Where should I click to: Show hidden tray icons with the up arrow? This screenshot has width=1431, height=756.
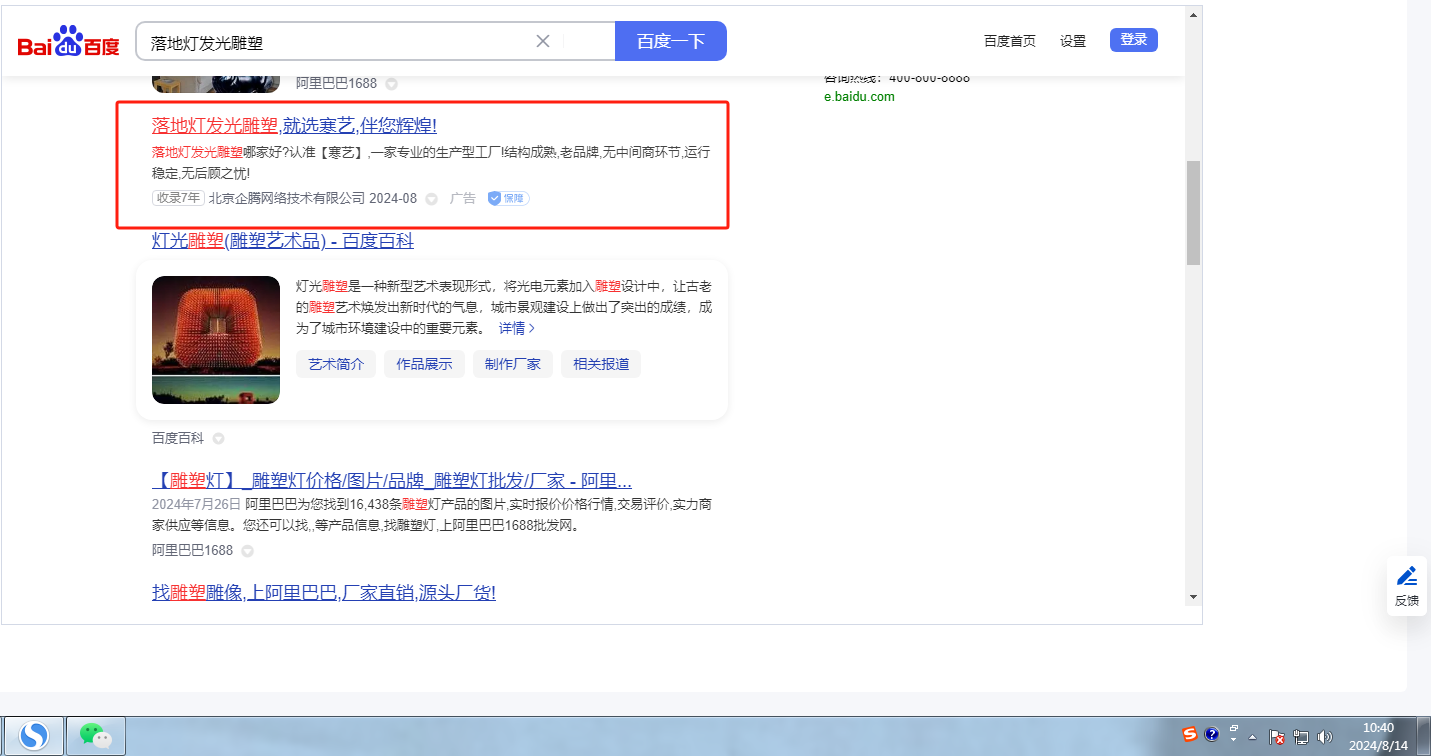tap(1252, 737)
